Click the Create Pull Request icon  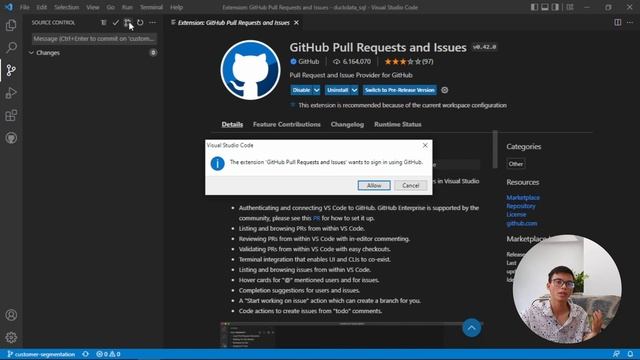click(128, 22)
